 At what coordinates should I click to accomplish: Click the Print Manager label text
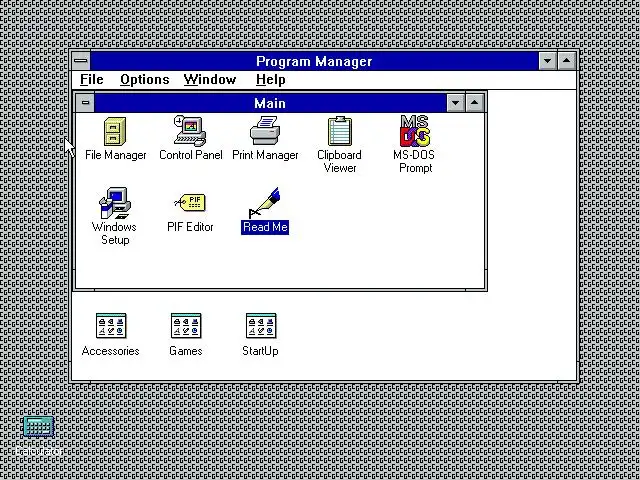tap(265, 155)
